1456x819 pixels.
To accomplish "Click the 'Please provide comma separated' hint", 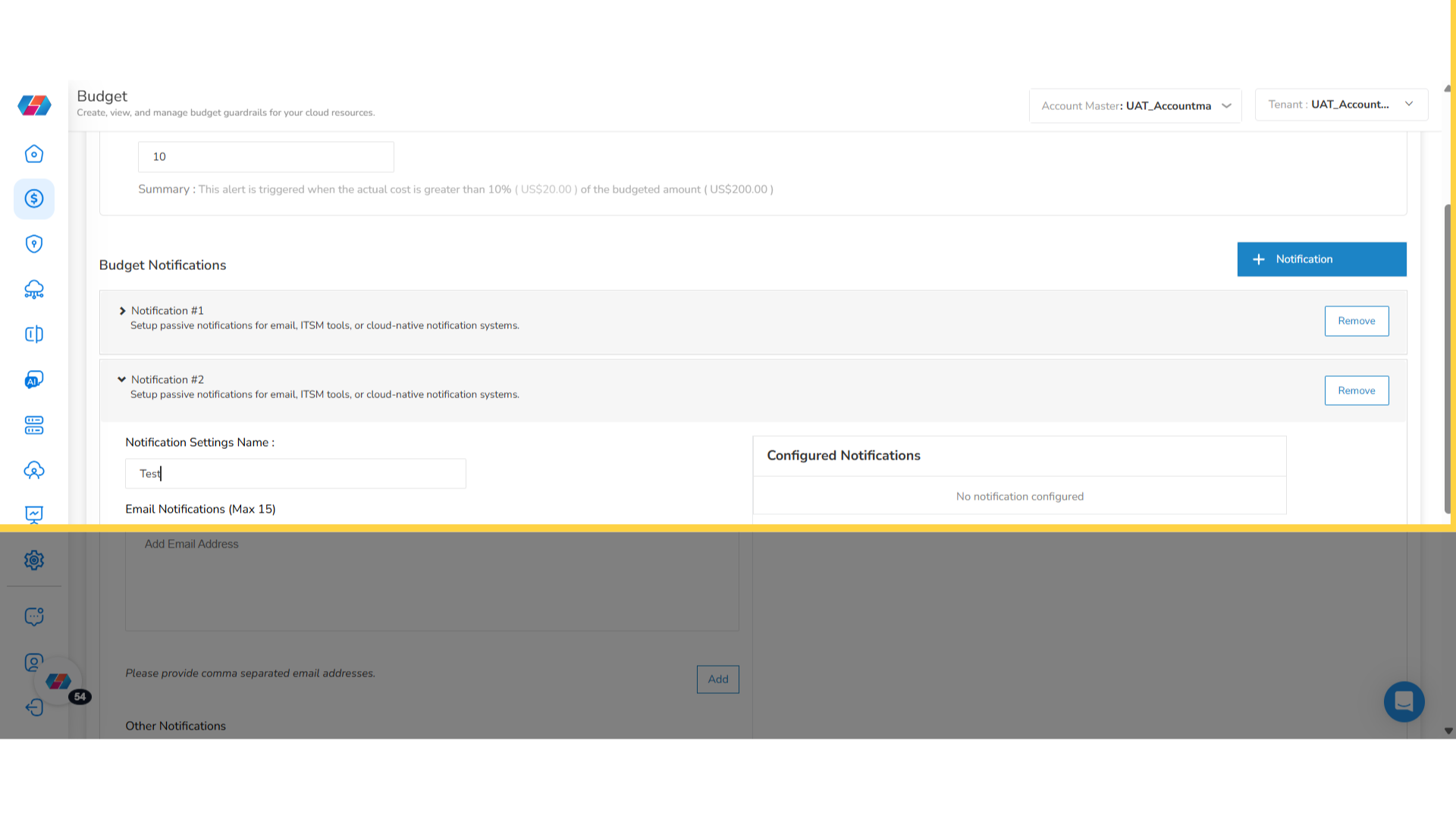I will click(x=250, y=673).
